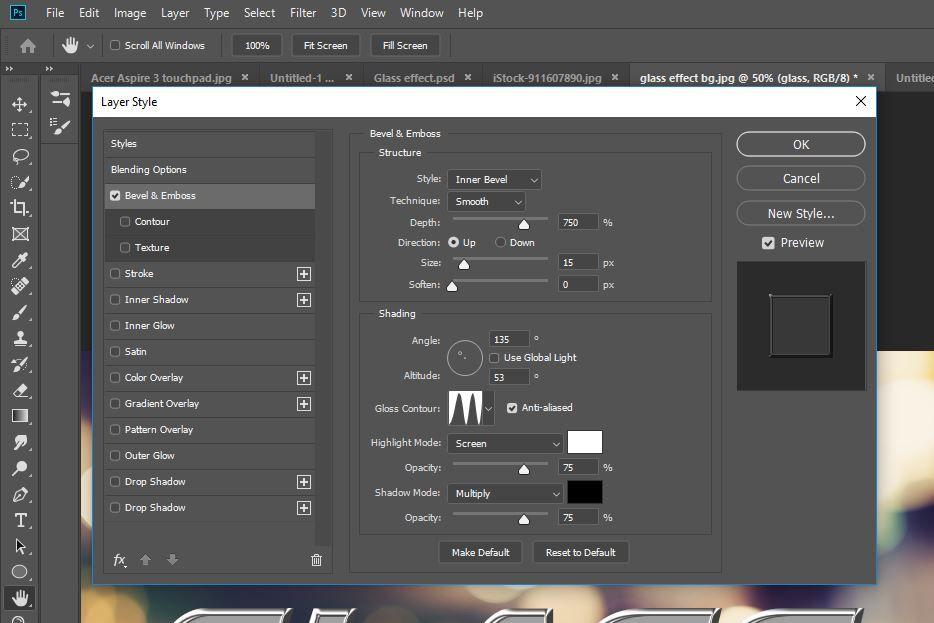Viewport: 934px width, 623px height.
Task: Click the highlight color white swatch
Action: coord(585,443)
